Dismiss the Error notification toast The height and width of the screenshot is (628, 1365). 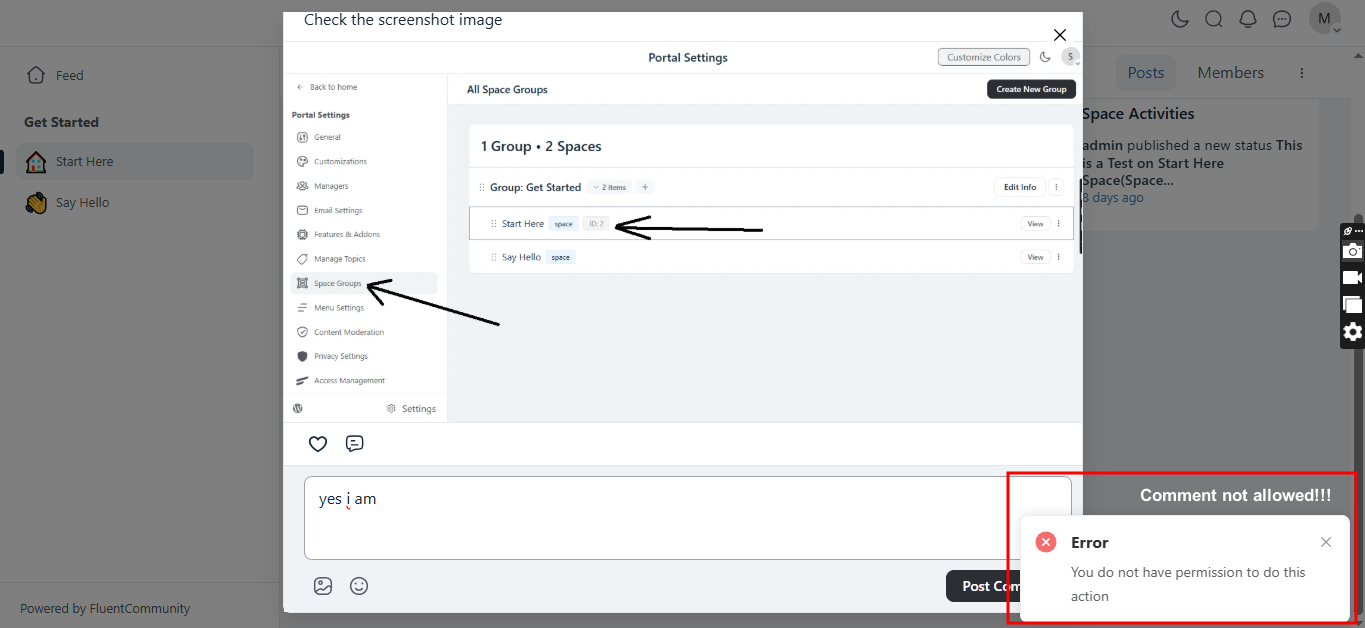1325,542
